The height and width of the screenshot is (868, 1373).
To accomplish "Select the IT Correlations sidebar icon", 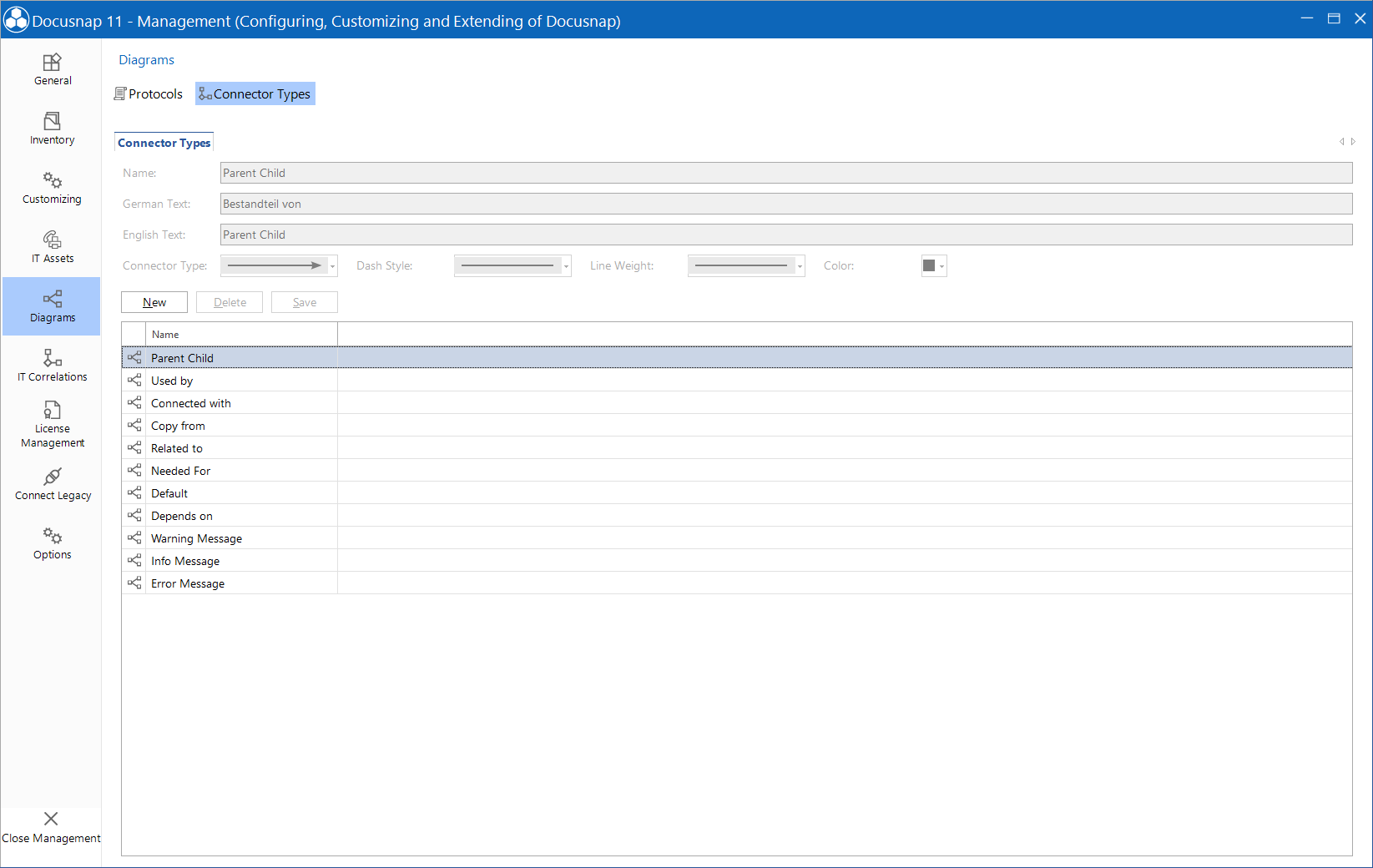I will (x=52, y=364).
